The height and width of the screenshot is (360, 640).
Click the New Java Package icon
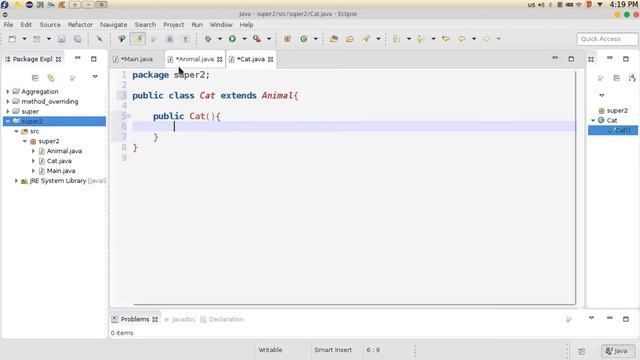click(x=287, y=39)
